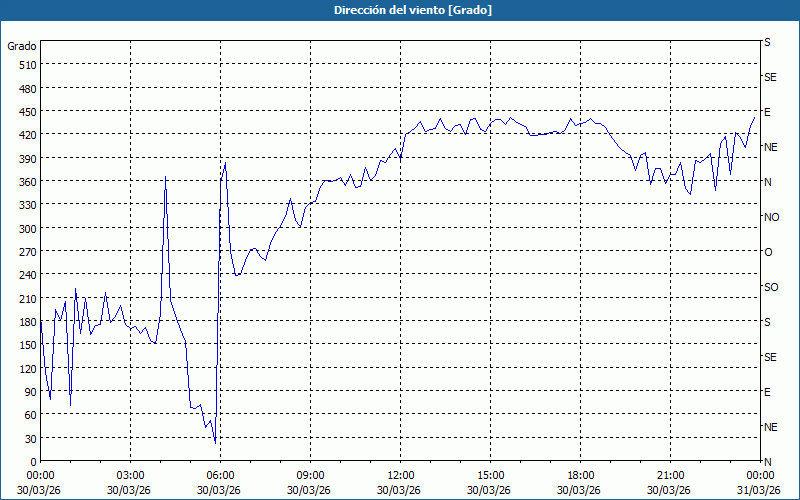This screenshot has height=500, width=800.
Task: Select the 18:00 time axis label
Action: click(580, 475)
